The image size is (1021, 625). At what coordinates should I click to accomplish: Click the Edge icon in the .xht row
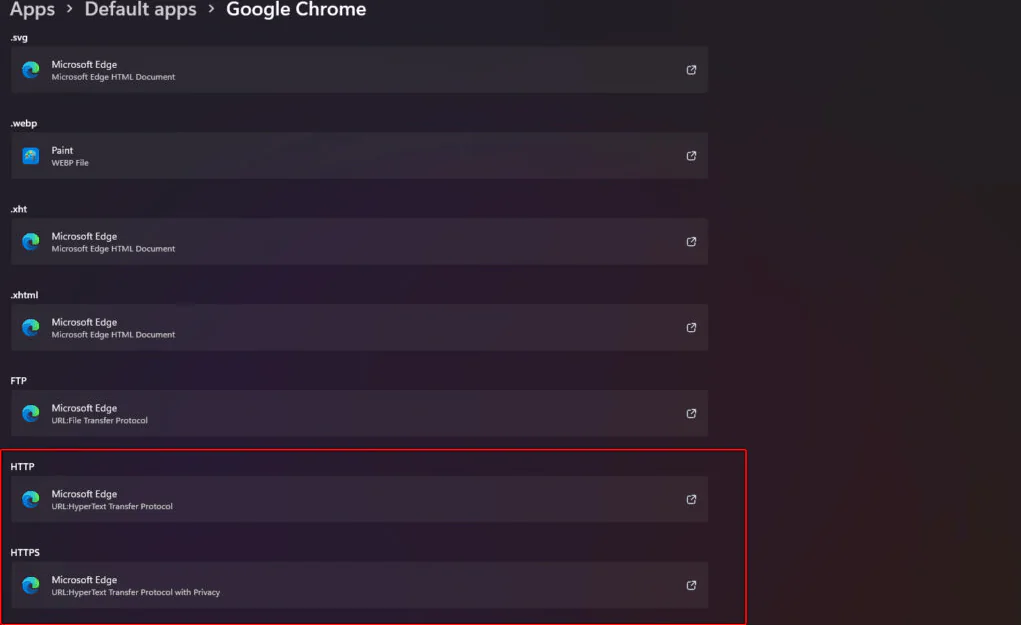click(x=31, y=242)
